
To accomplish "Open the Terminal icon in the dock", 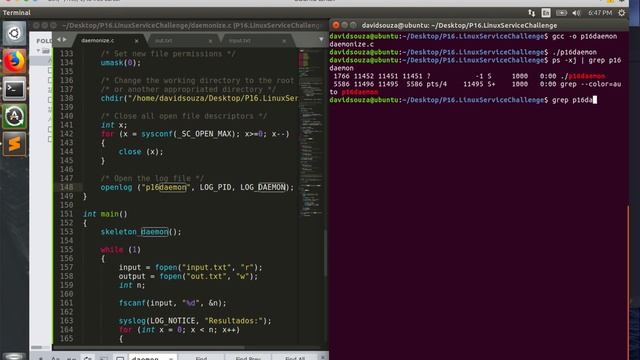I will pos(14,89).
